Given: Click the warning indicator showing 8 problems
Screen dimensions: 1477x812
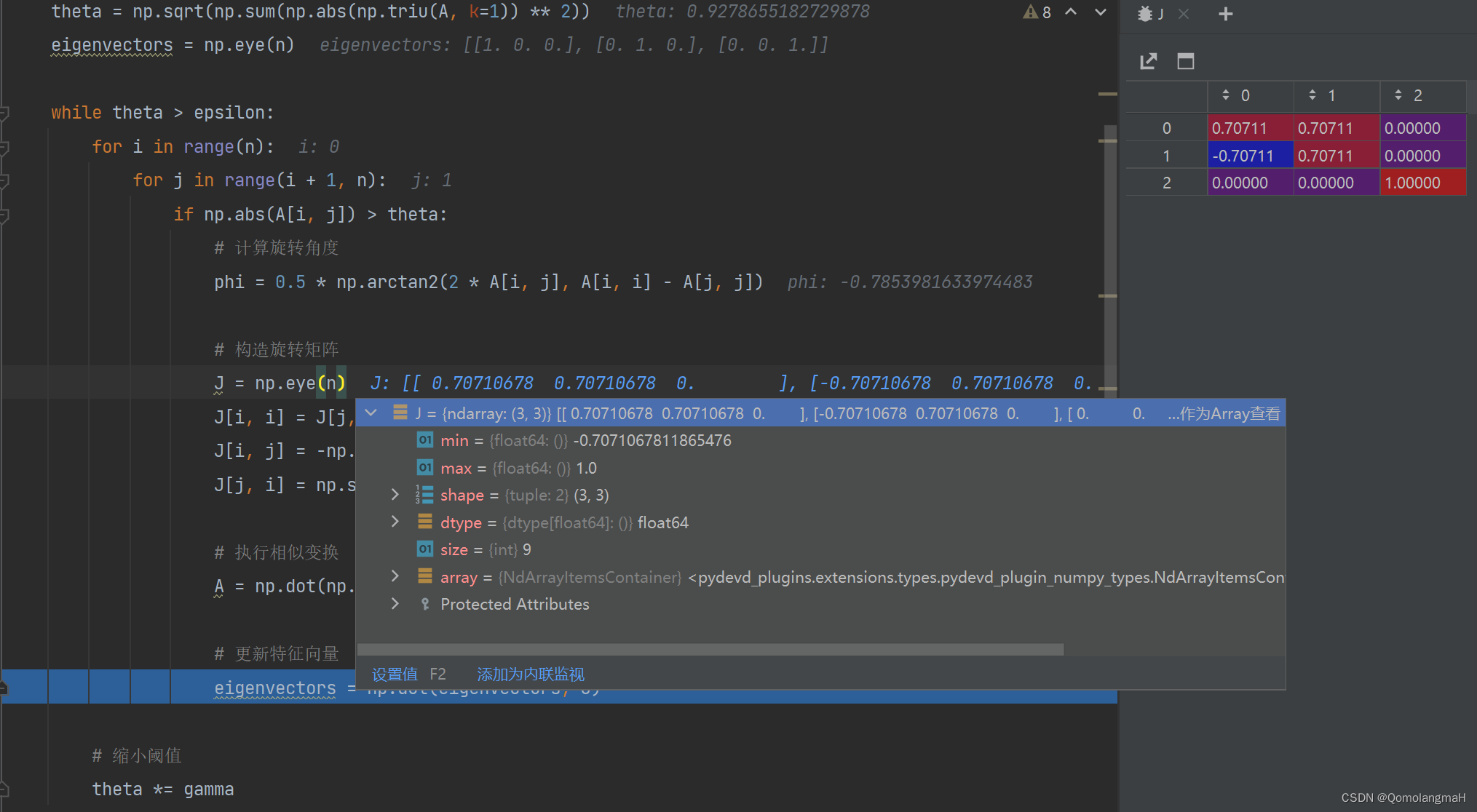Looking at the screenshot, I should click(1037, 12).
